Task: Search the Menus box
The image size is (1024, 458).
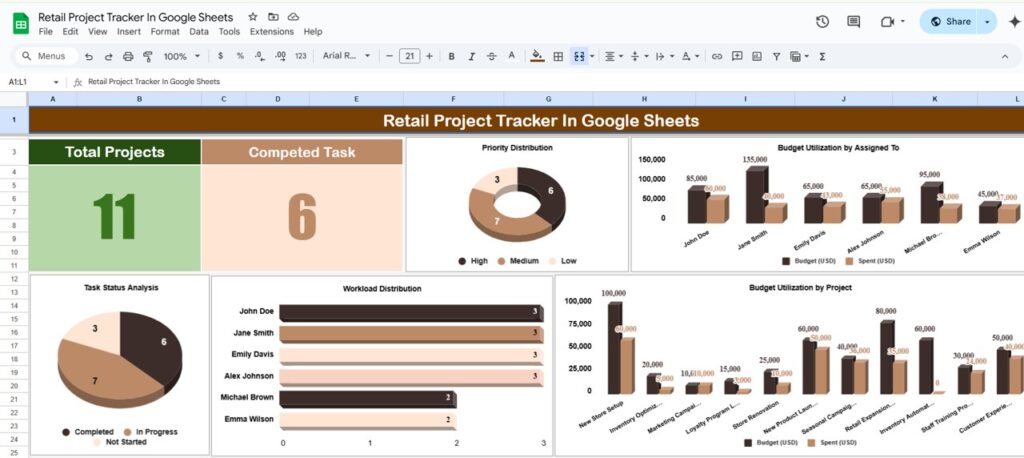Action: (x=44, y=56)
